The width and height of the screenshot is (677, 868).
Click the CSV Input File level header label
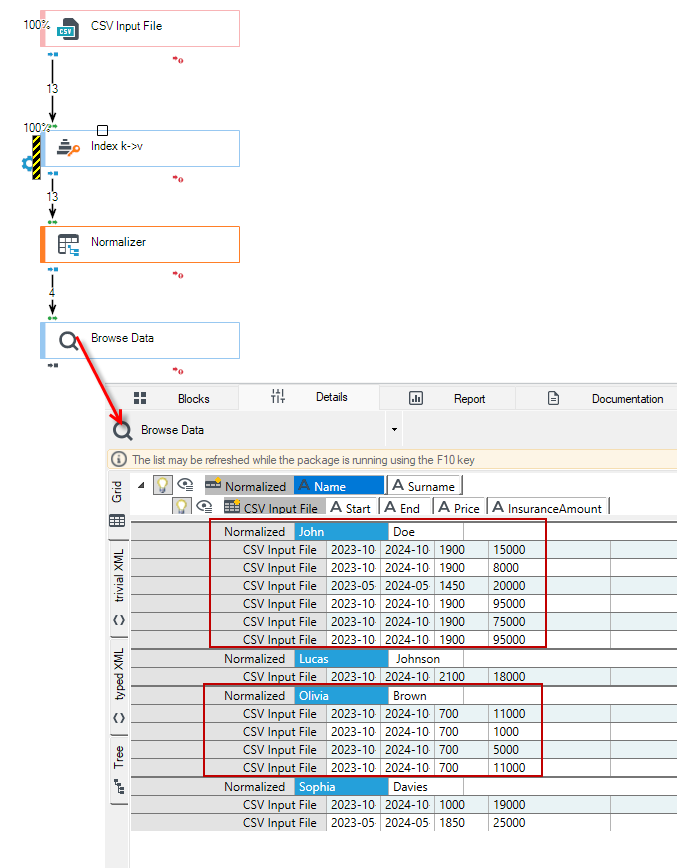point(271,508)
